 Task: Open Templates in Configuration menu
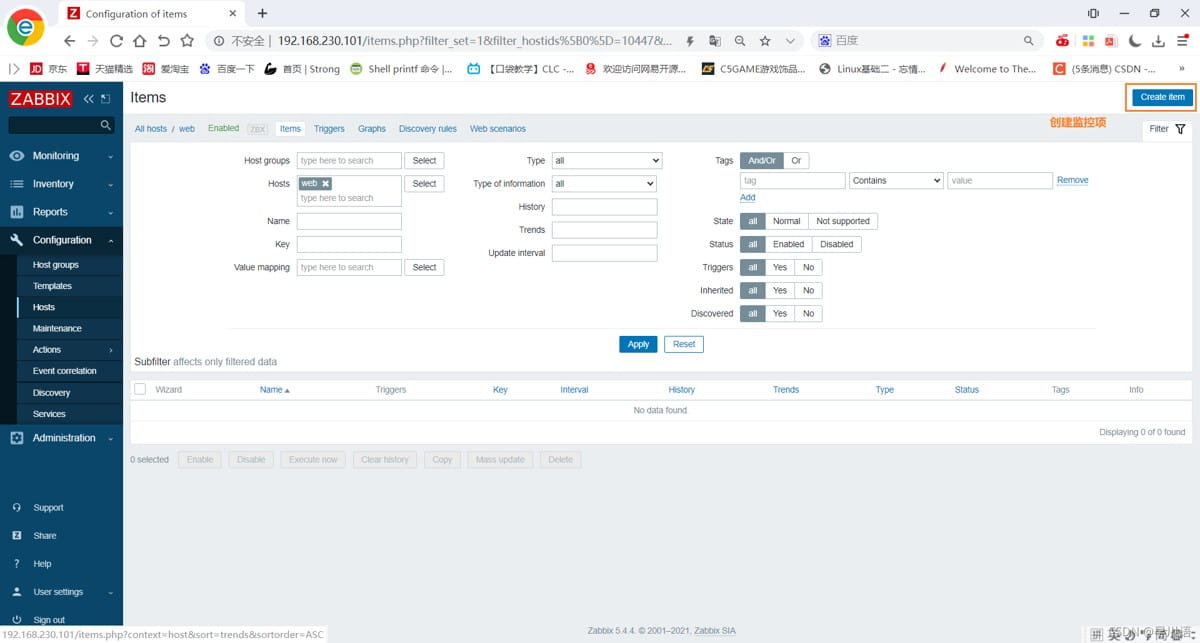pos(52,286)
